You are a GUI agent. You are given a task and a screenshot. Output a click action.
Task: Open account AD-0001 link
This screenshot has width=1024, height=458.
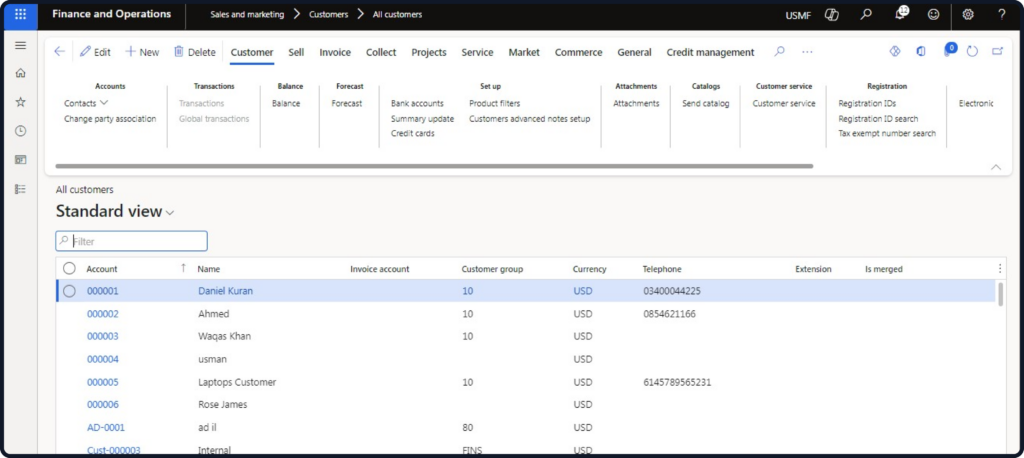[x=106, y=427]
